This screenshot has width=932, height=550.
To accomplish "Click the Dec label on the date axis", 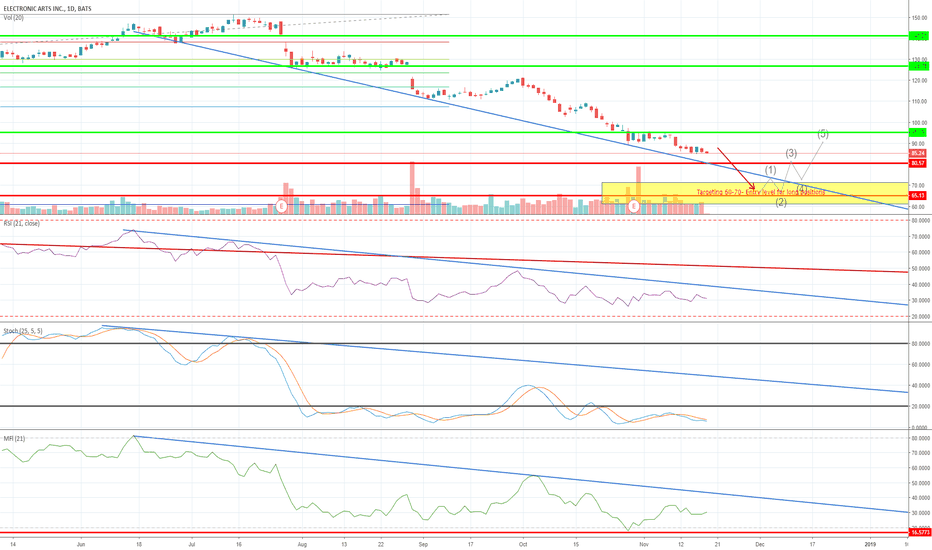I will pos(759,543).
